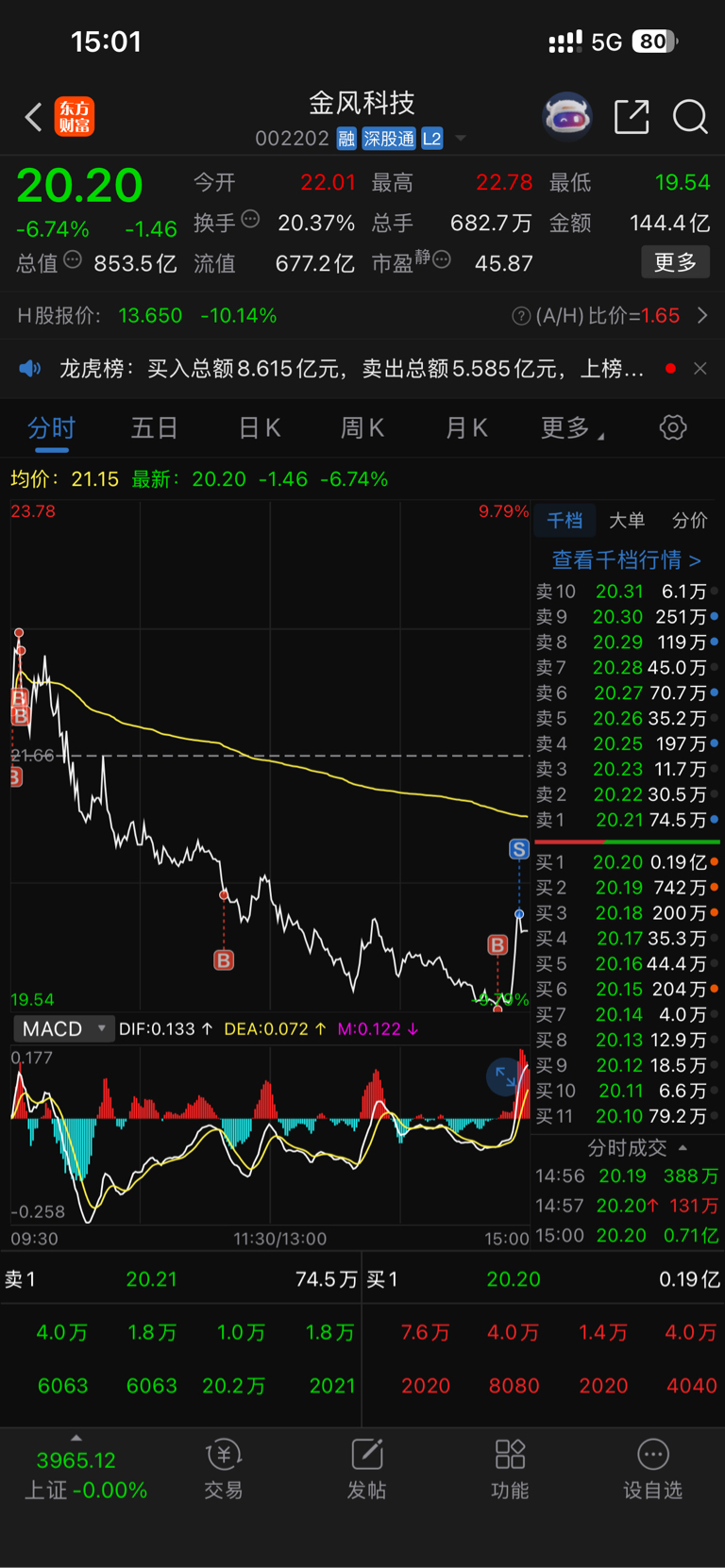Select 卖9 order row at 20.30
Screen dimensions: 725x1568
click(x=627, y=617)
